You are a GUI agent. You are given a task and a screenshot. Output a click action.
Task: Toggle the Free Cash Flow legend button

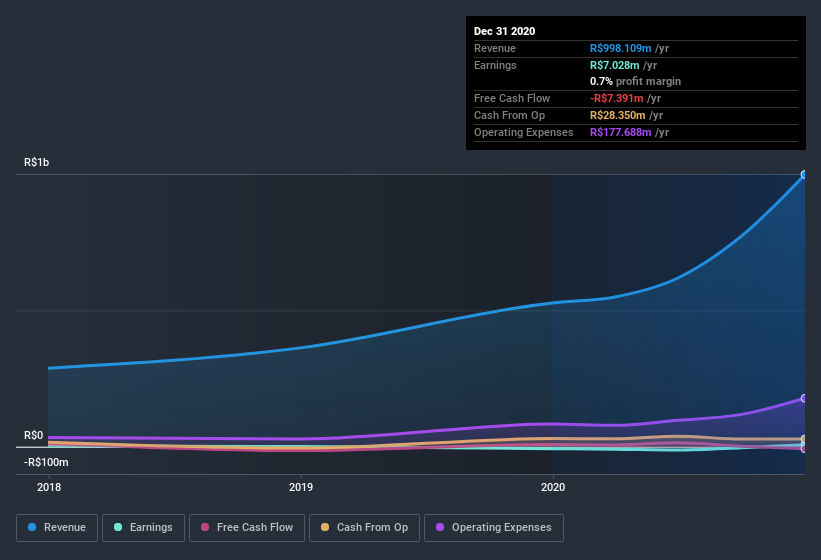(247, 528)
